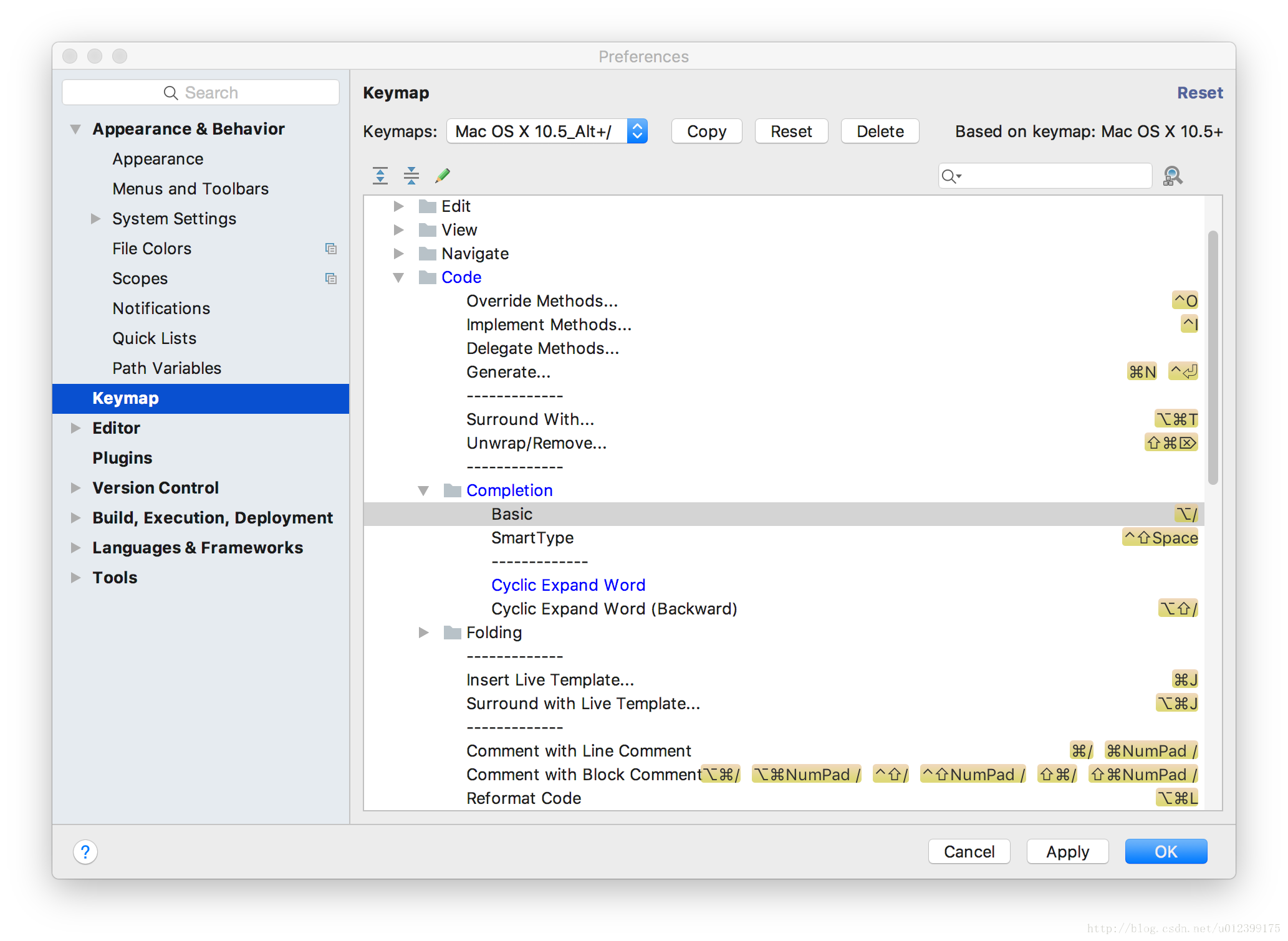The height and width of the screenshot is (941, 1288).
Task: Click the search input field in keymap
Action: (x=1044, y=176)
